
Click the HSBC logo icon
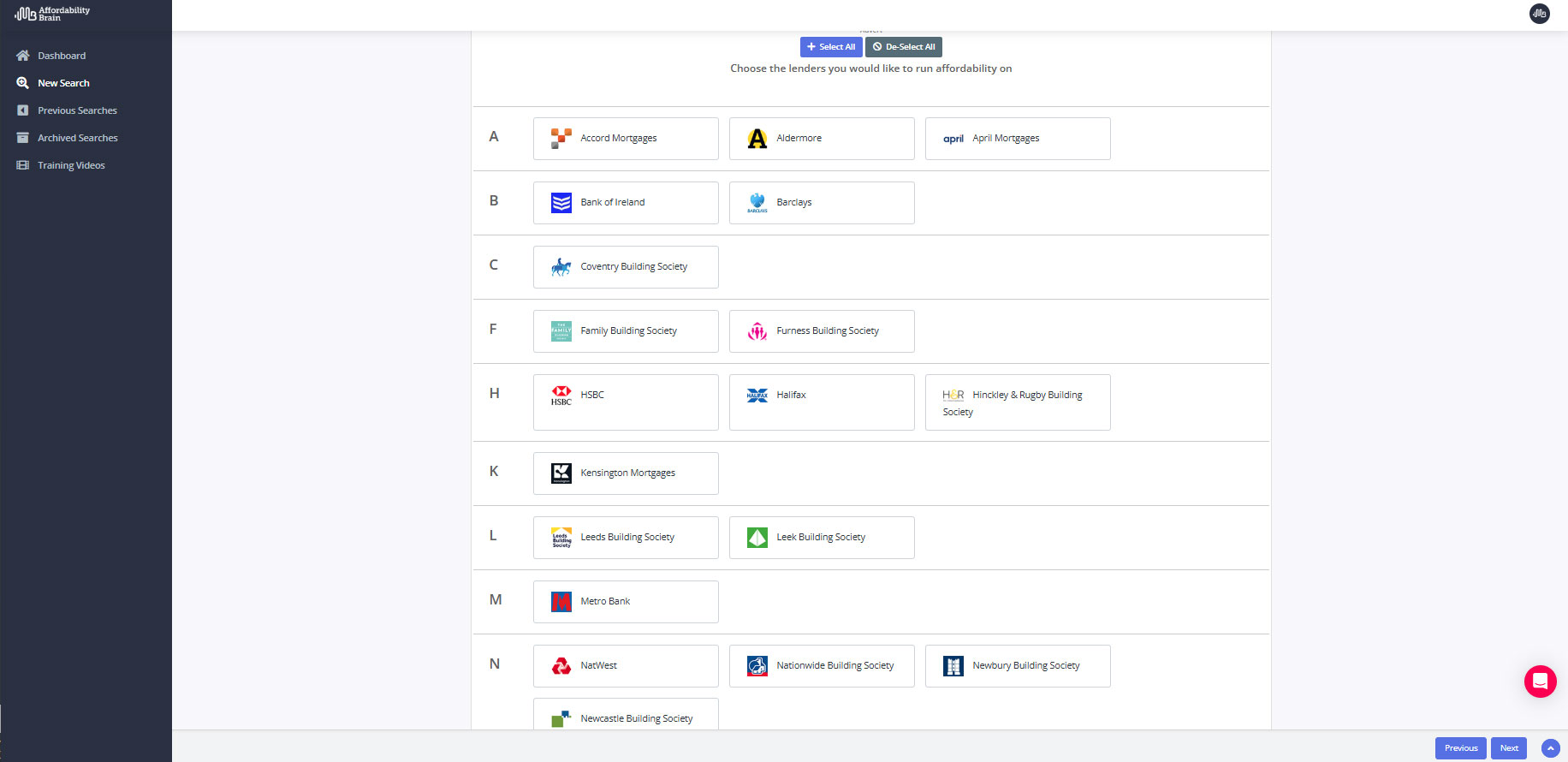point(561,396)
